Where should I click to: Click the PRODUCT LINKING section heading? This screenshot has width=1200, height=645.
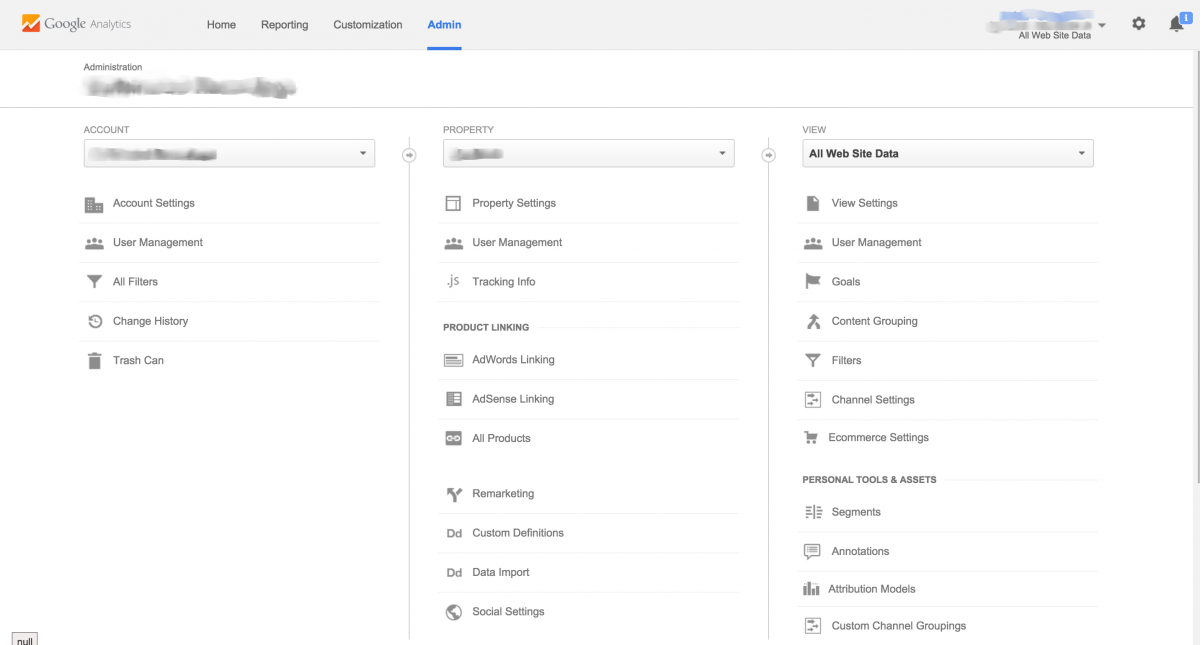point(486,327)
